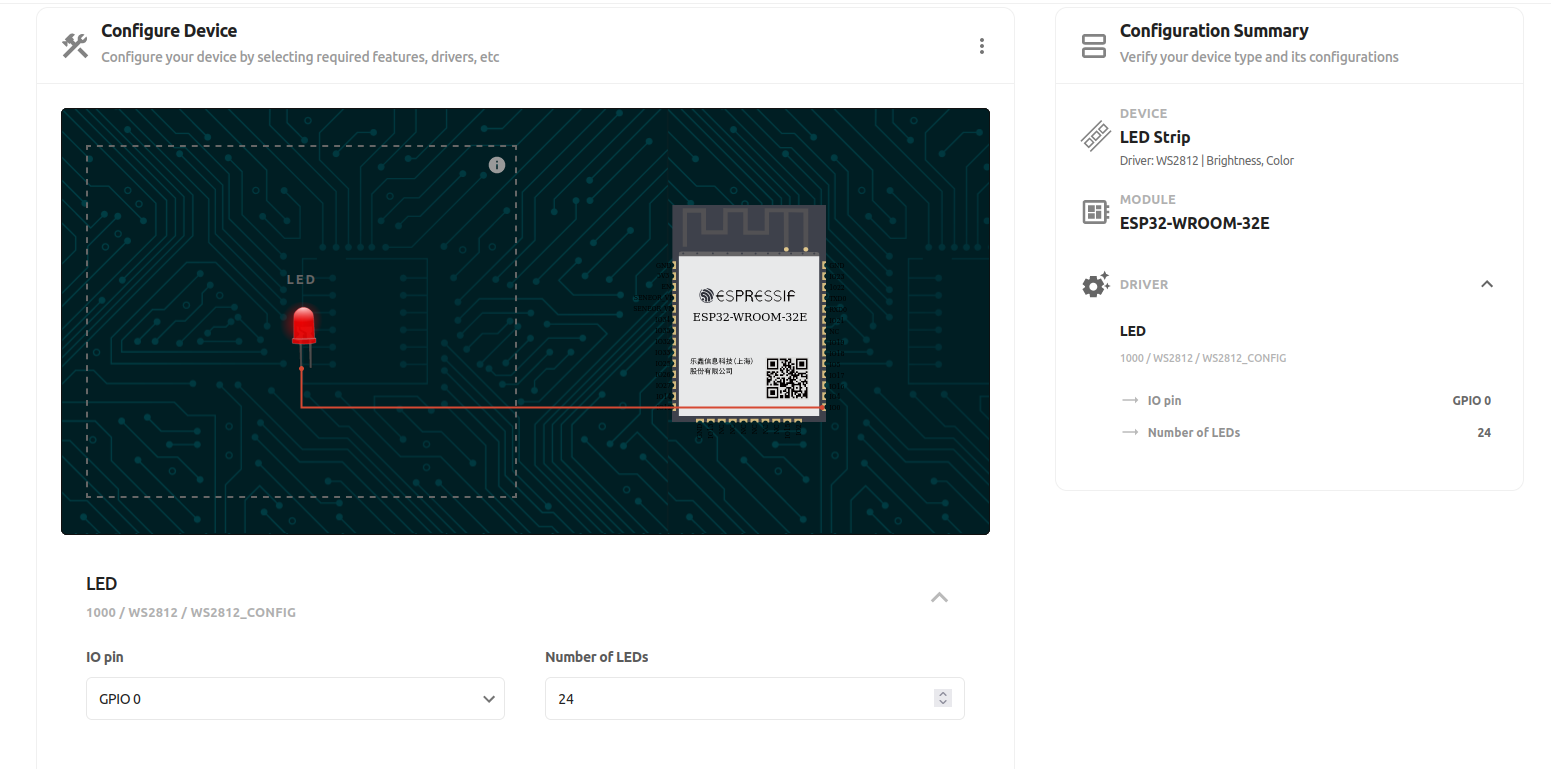Click the LED section title below the diagram
1551x769 pixels.
102,584
